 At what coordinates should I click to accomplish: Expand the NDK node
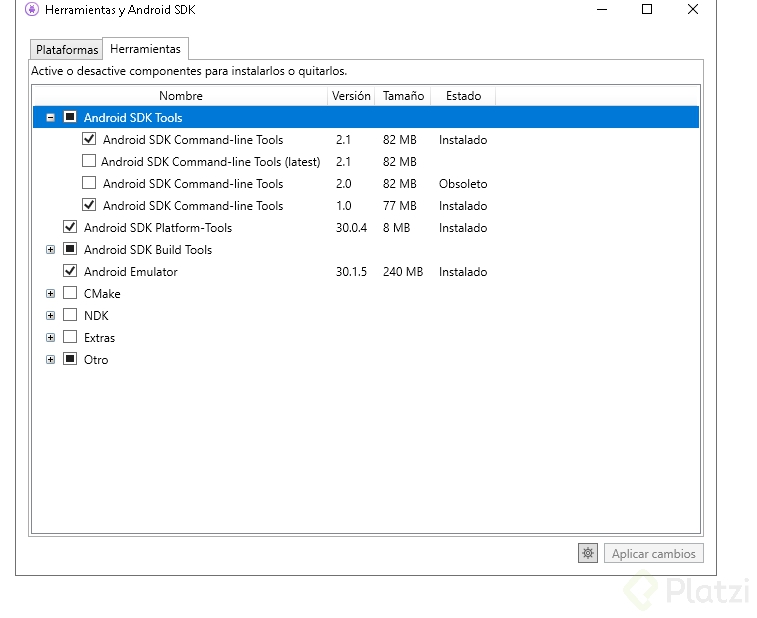[x=50, y=316]
